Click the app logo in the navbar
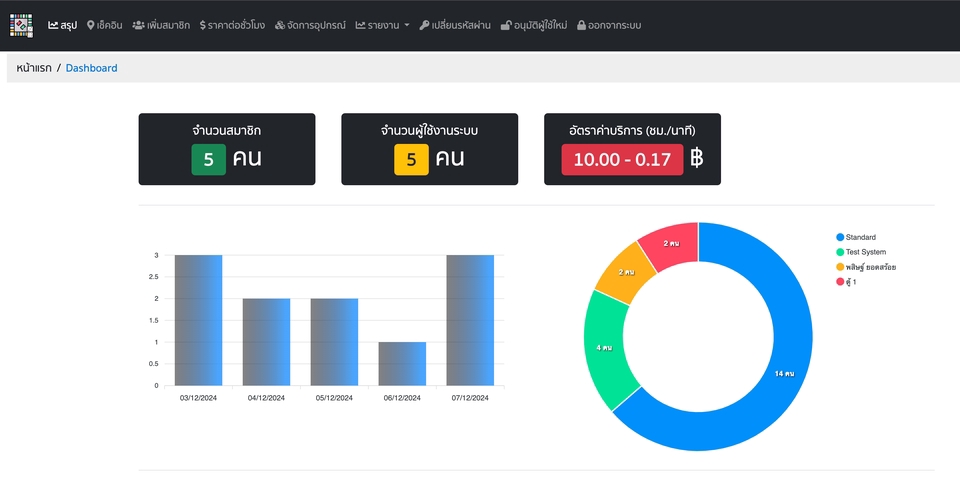The image size is (960, 500). (22, 24)
